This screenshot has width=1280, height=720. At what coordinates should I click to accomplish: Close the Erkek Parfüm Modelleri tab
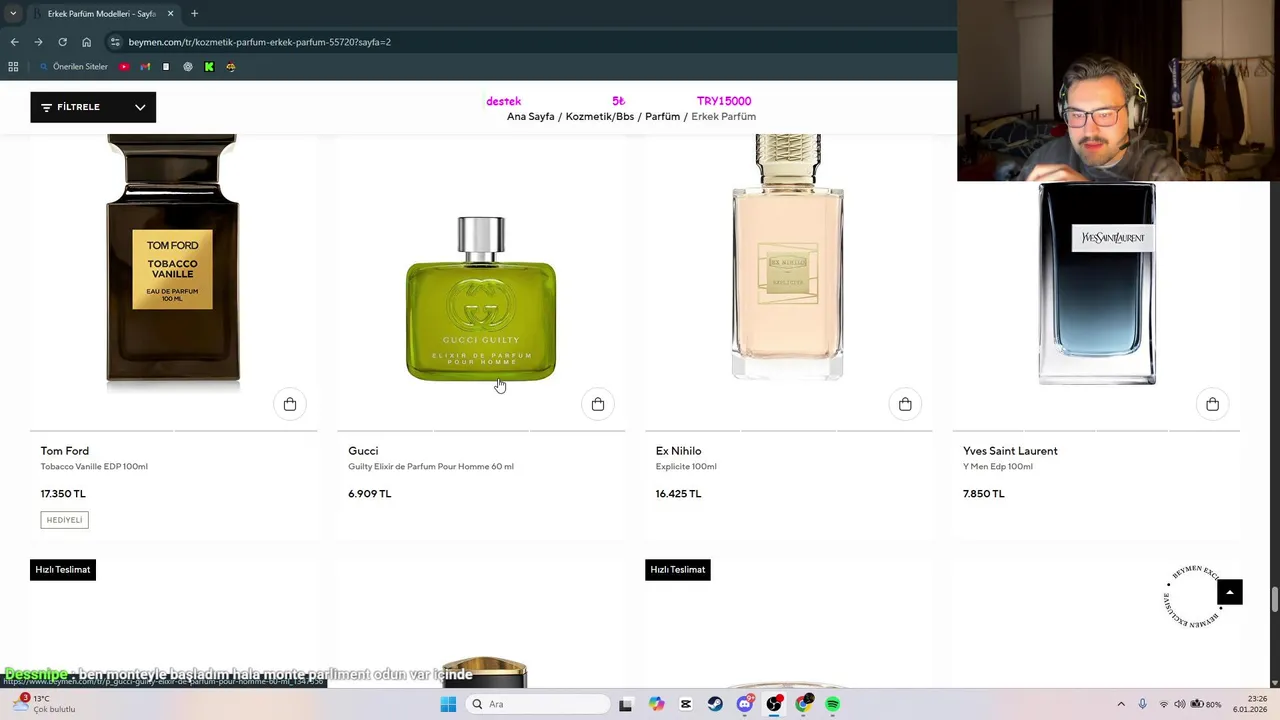pyautogui.click(x=170, y=13)
